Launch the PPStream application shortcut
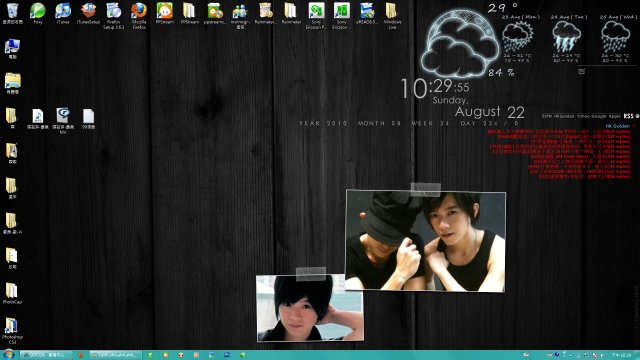 164,13
